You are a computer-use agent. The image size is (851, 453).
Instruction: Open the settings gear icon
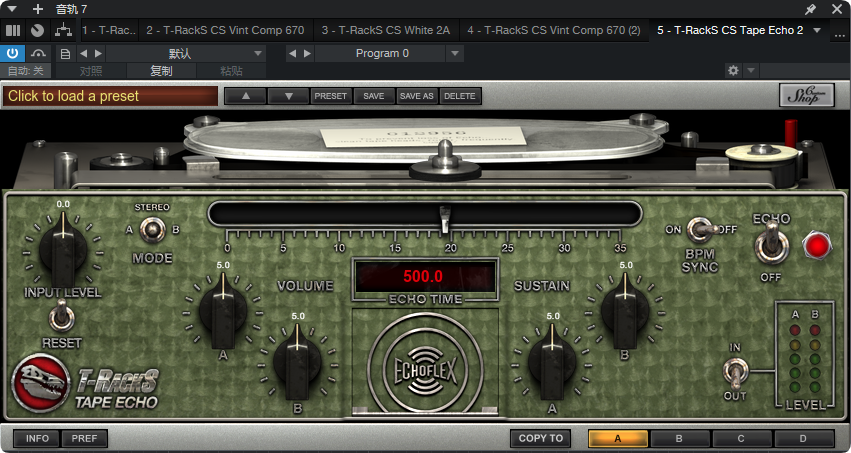[733, 71]
